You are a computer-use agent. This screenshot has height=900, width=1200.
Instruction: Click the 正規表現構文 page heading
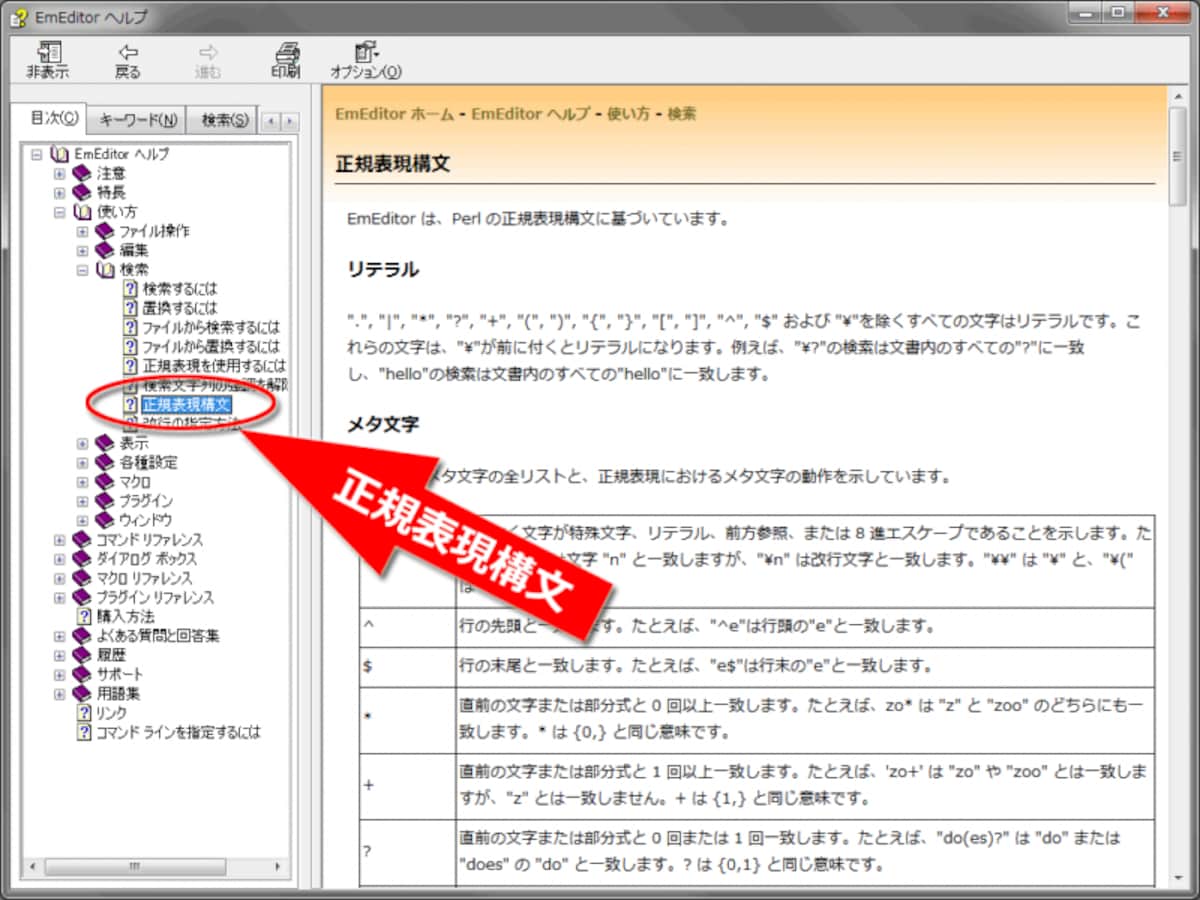click(392, 164)
